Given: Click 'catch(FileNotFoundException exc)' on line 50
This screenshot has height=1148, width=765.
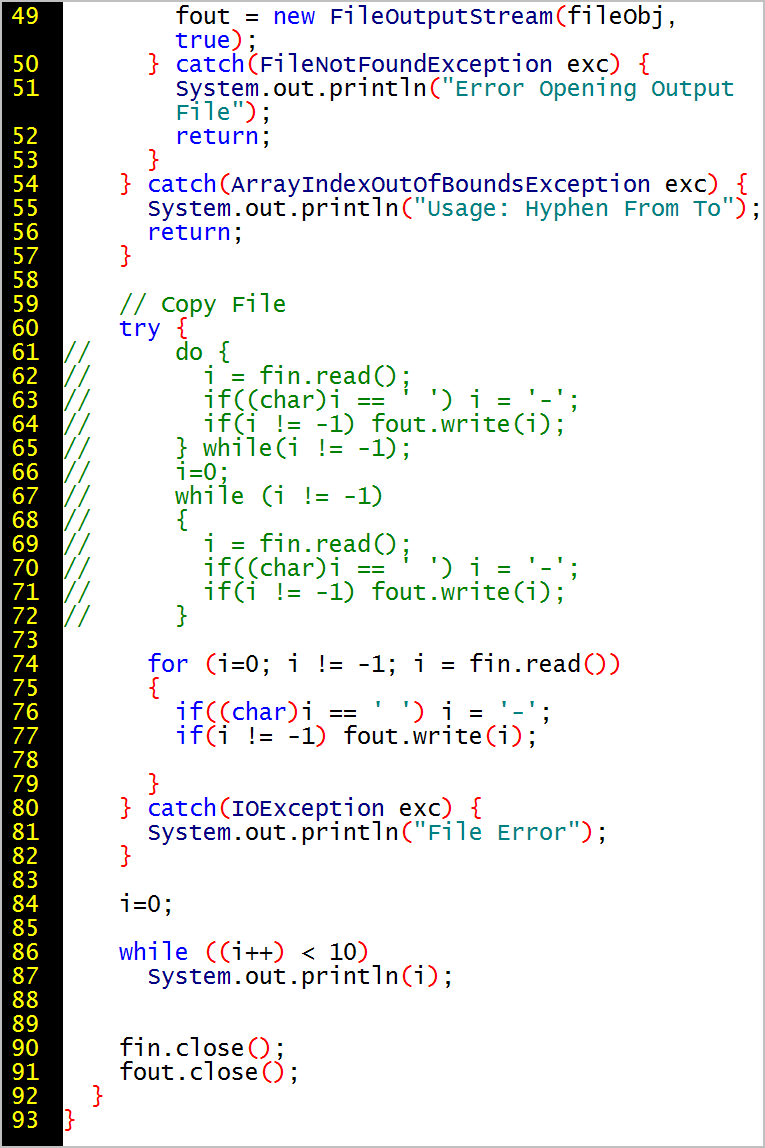Looking at the screenshot, I should coord(398,64).
